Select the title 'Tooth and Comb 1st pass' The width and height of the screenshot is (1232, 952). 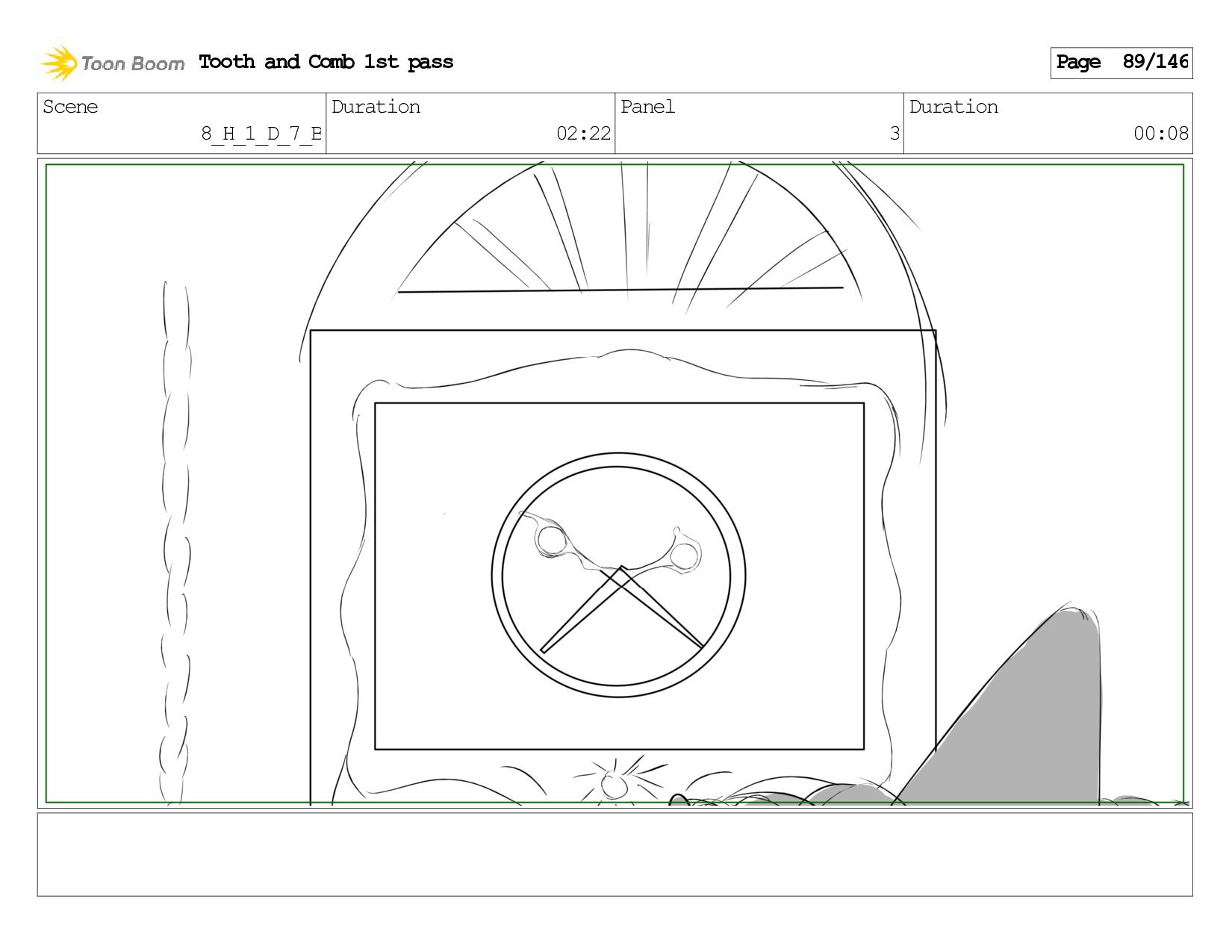[326, 62]
